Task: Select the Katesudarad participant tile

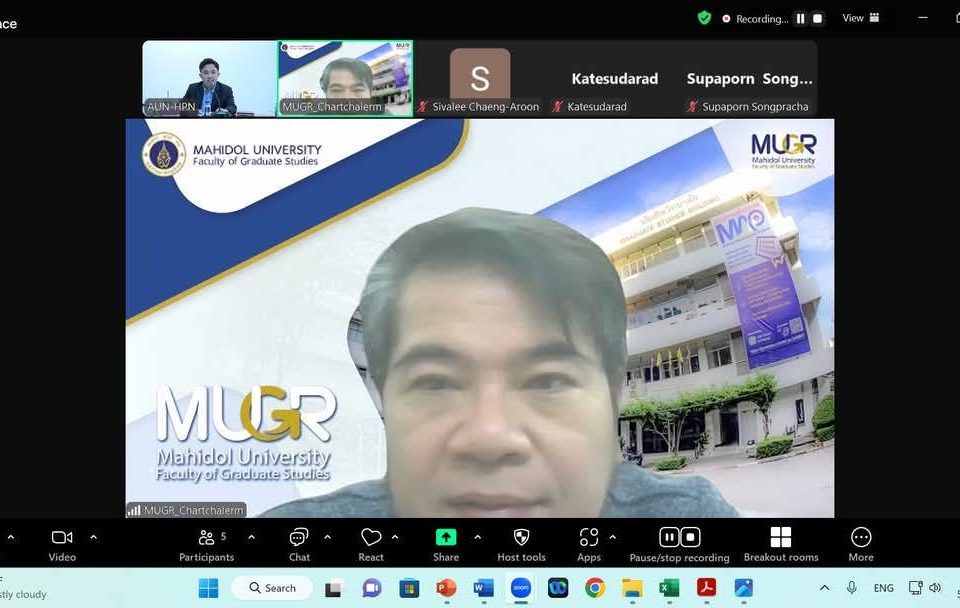Action: point(615,78)
